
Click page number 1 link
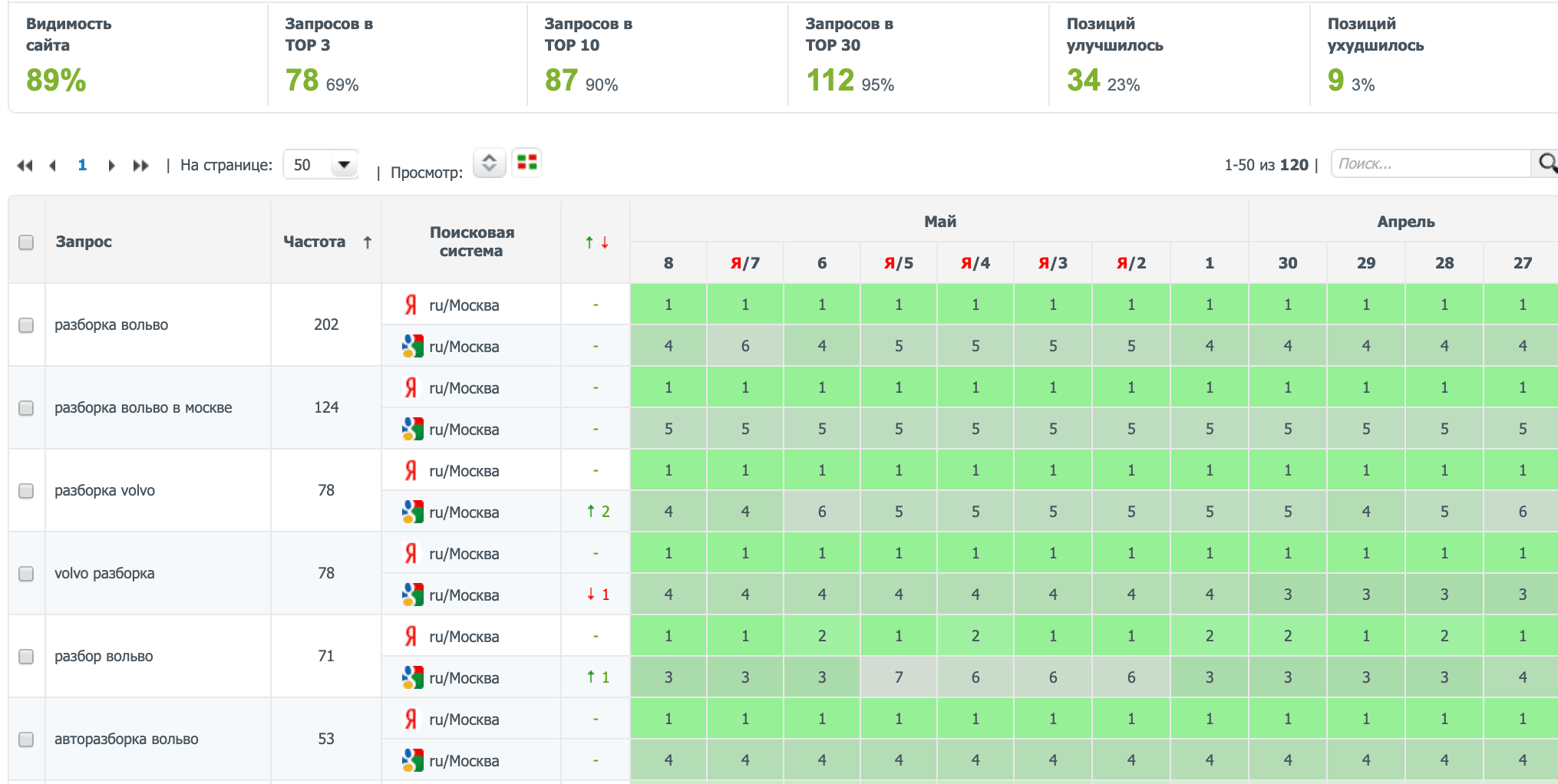coord(82,165)
